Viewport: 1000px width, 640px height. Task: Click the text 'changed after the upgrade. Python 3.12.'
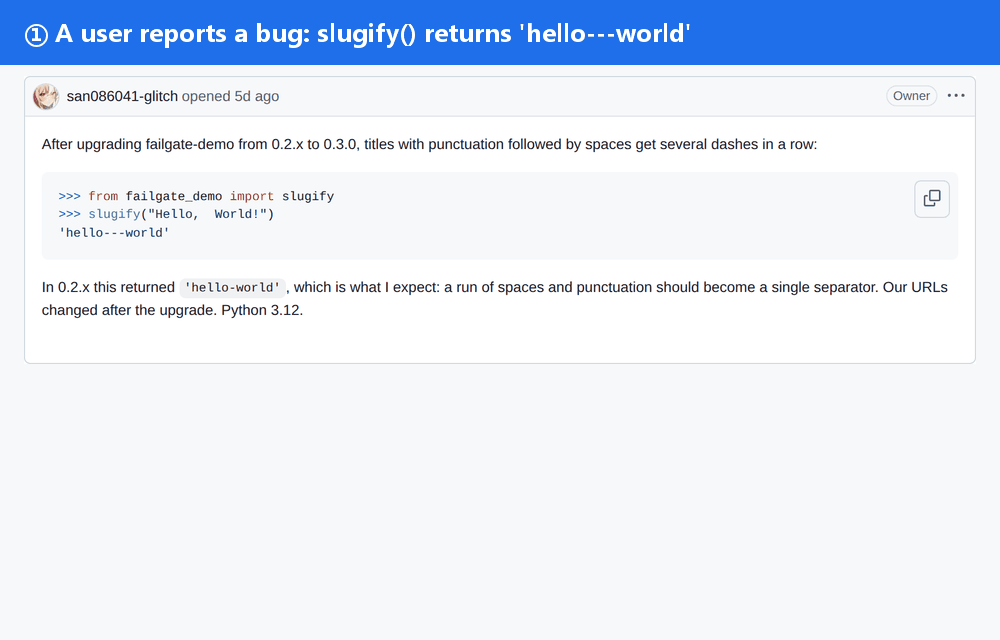pos(172,310)
